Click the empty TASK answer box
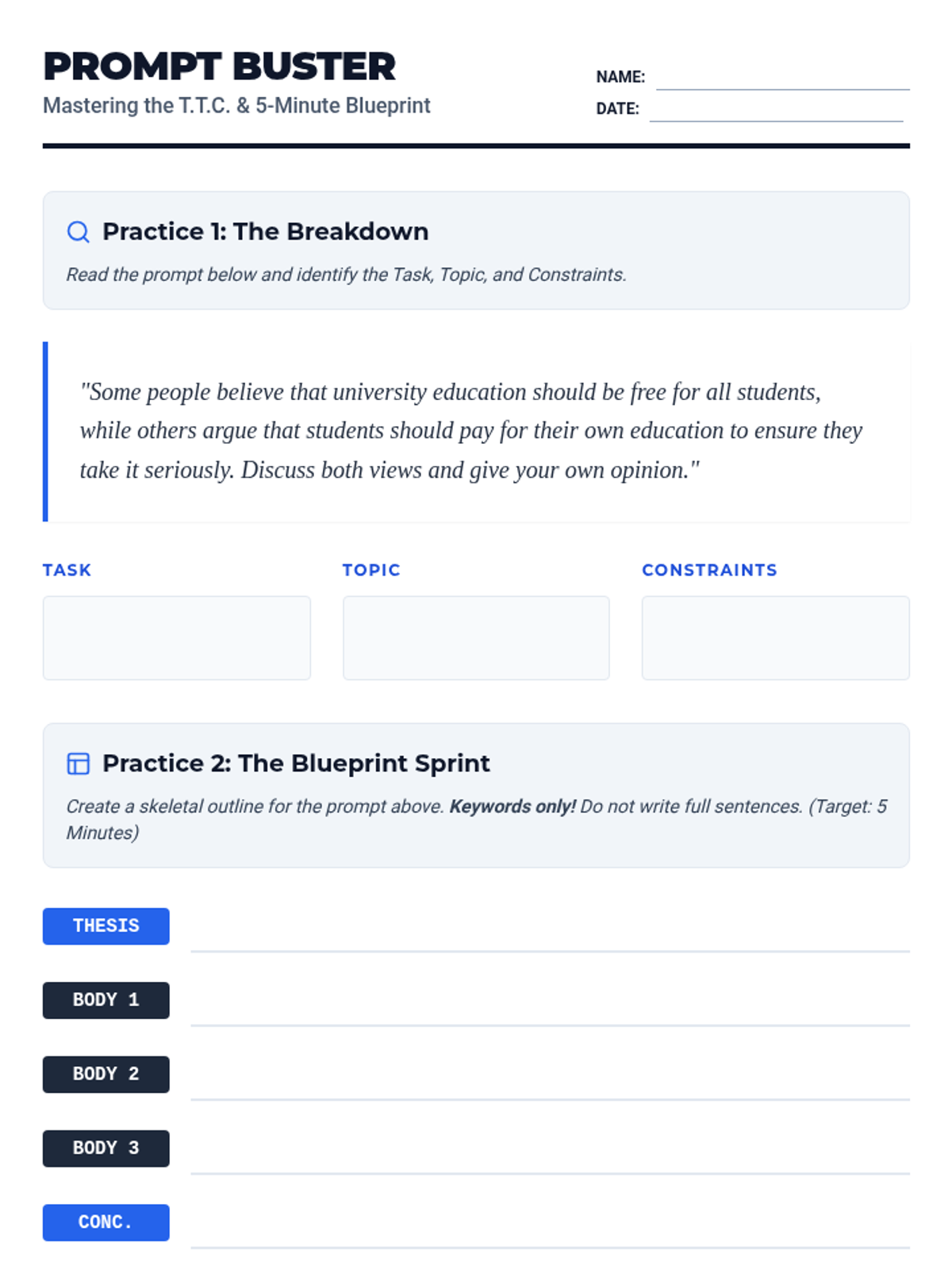This screenshot has width=952, height=1270. (x=177, y=638)
